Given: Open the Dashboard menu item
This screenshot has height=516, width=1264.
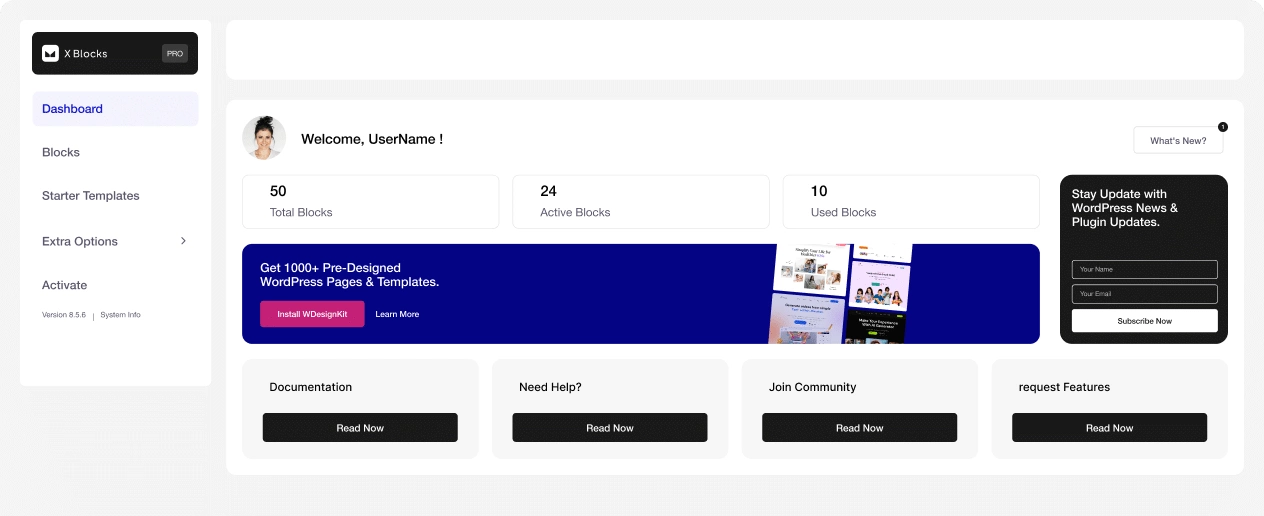Looking at the screenshot, I should click(115, 109).
